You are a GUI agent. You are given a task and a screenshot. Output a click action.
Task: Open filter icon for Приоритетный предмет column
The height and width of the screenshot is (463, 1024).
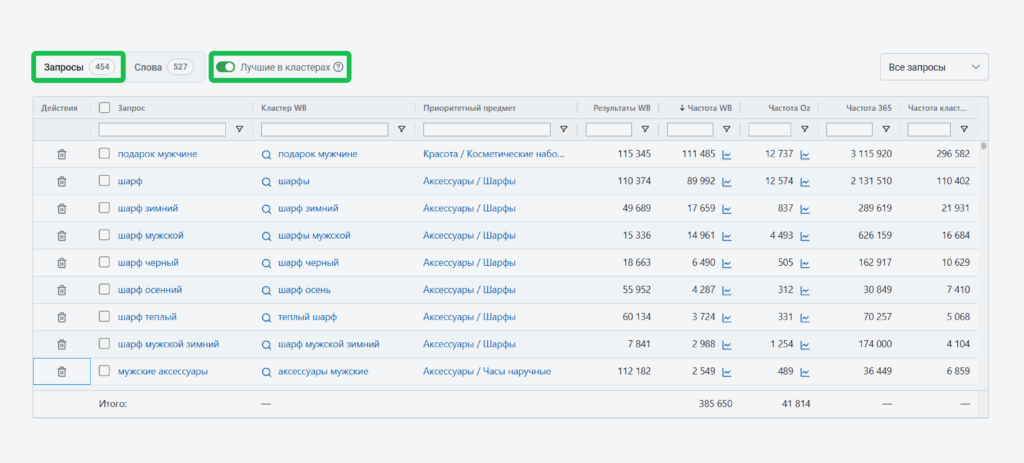click(x=563, y=129)
